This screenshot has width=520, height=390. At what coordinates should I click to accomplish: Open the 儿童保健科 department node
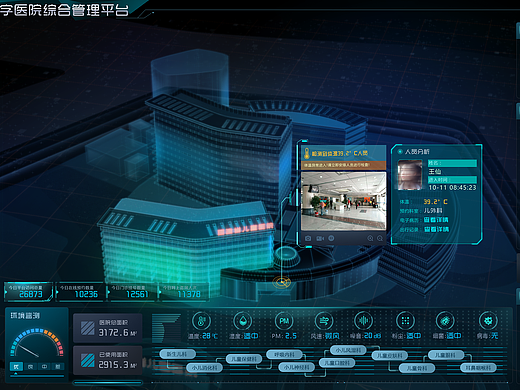244,359
